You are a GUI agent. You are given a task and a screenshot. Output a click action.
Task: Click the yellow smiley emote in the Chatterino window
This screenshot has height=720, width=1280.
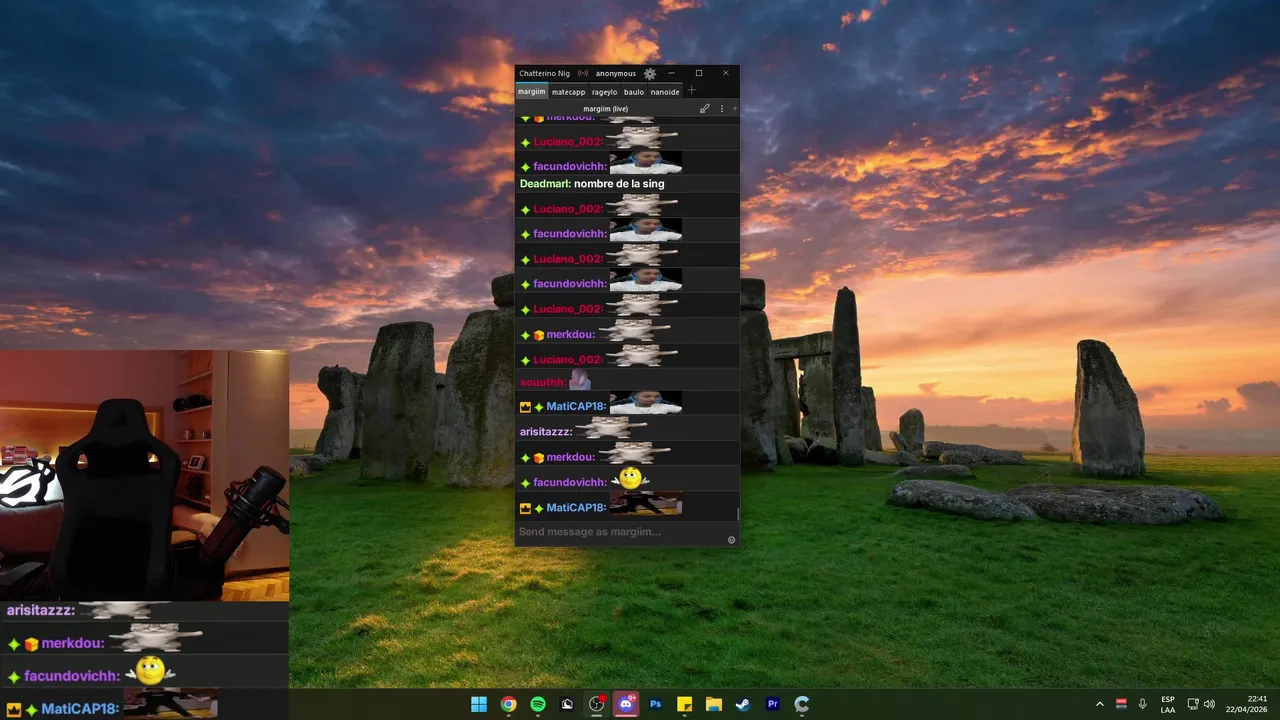[629, 479]
